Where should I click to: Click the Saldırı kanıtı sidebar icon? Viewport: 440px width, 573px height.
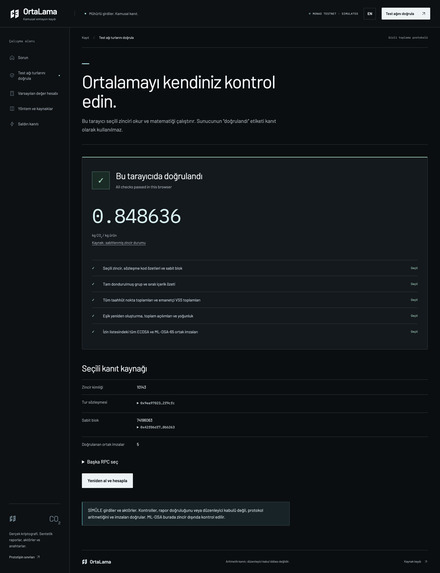click(12, 124)
